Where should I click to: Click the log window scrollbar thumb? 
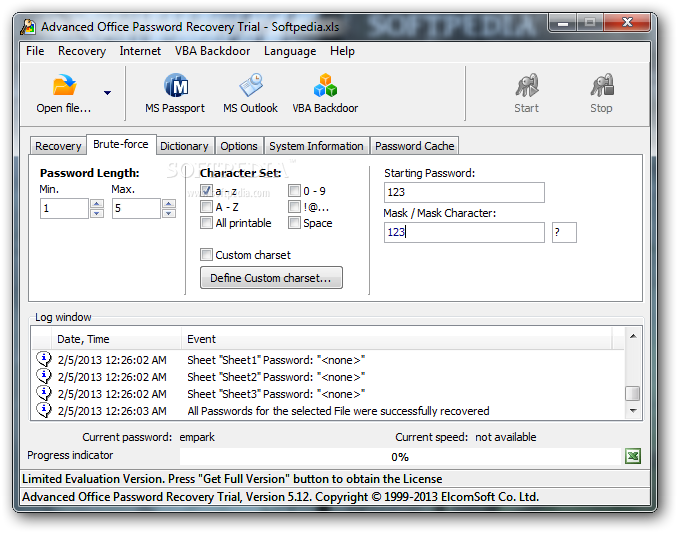(633, 393)
